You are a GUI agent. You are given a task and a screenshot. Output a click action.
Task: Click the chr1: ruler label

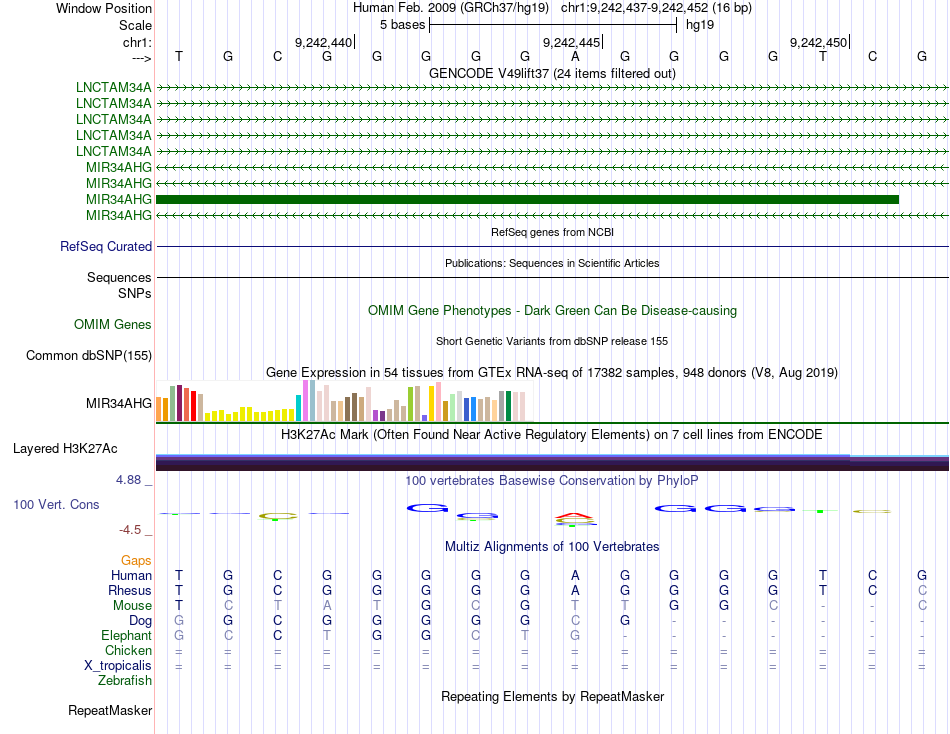[x=137, y=42]
